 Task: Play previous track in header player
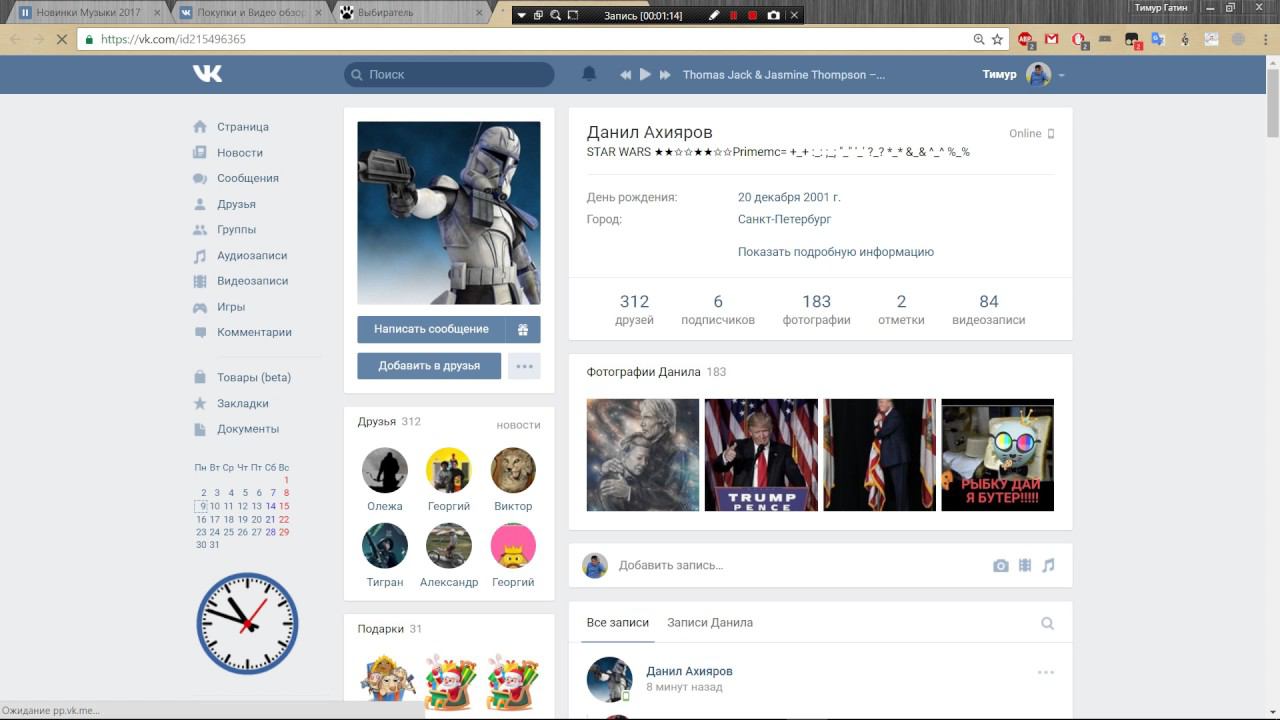(x=626, y=75)
